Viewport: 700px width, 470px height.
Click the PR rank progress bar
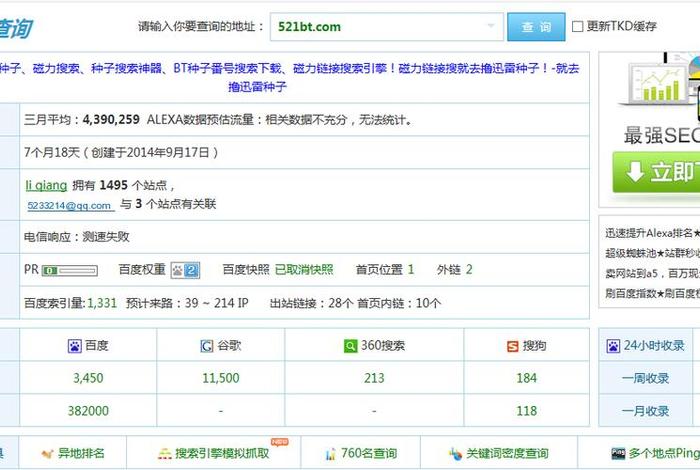(x=70, y=270)
